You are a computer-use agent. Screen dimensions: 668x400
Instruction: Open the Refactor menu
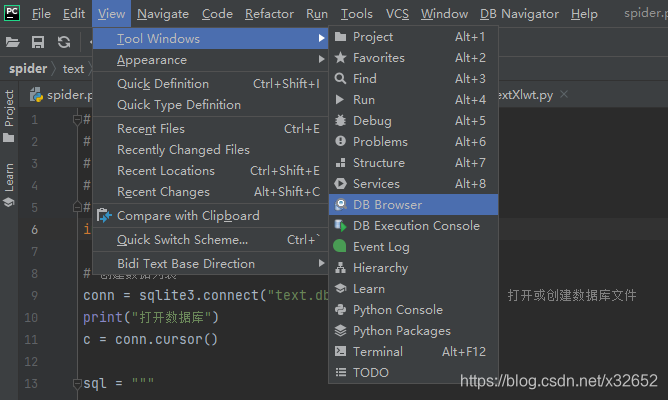click(269, 14)
